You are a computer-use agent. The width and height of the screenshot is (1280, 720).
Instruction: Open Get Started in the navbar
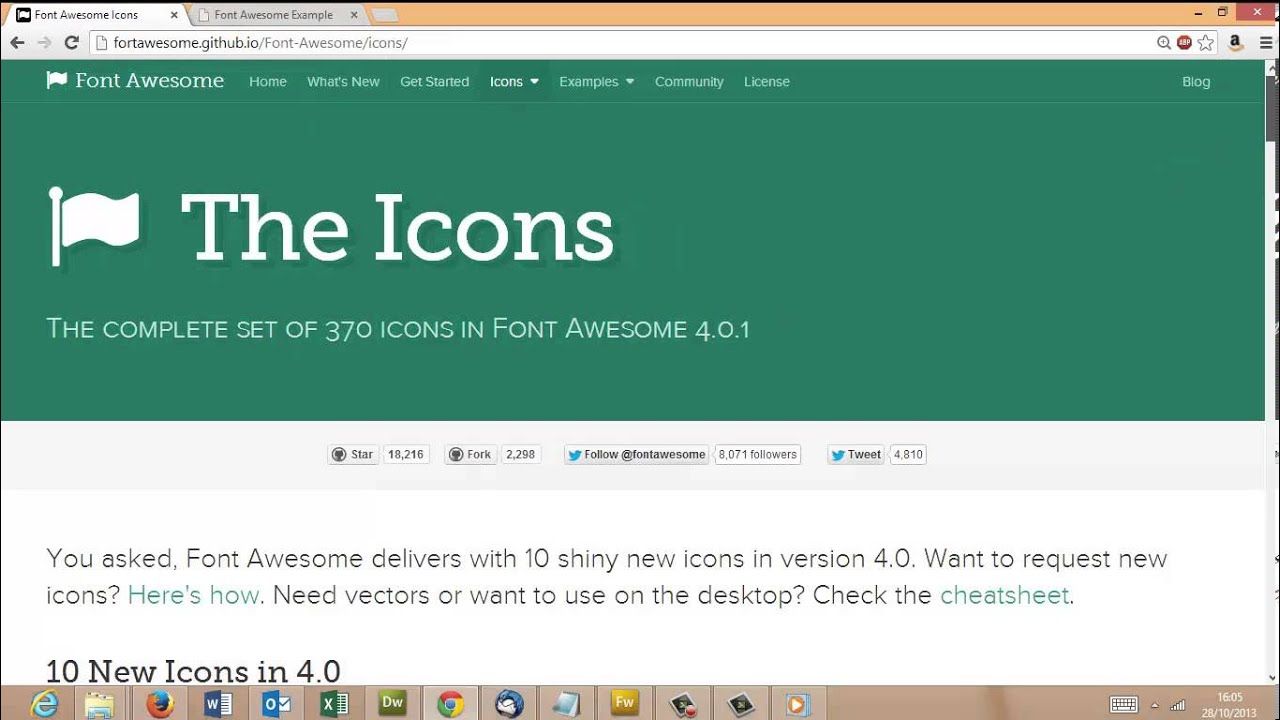click(x=434, y=82)
